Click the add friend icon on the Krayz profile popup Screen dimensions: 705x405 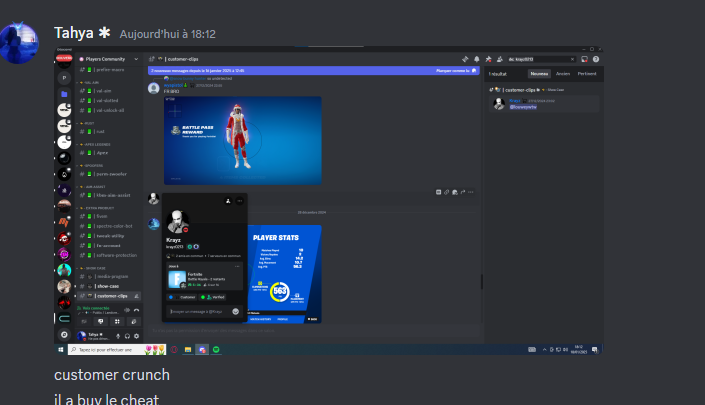pos(228,201)
